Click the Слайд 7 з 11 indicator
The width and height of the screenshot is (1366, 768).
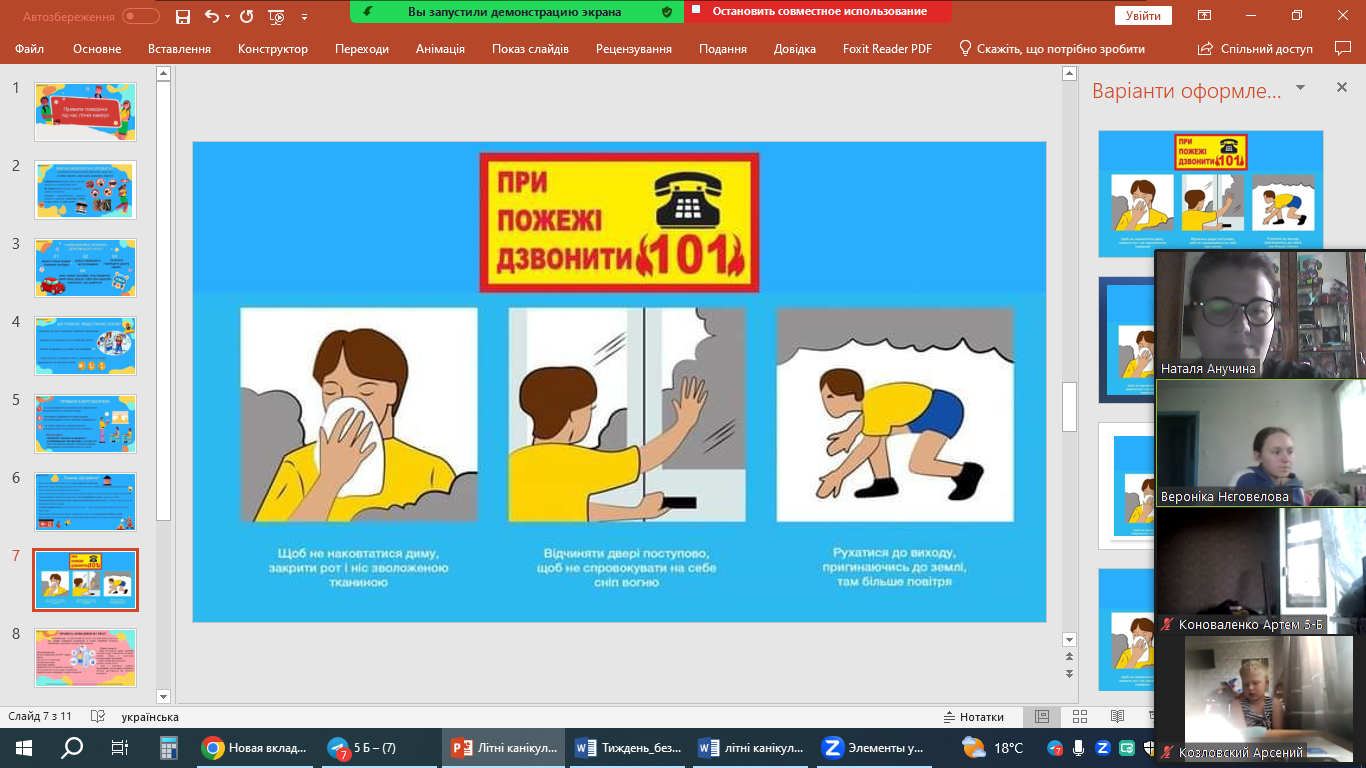40,717
